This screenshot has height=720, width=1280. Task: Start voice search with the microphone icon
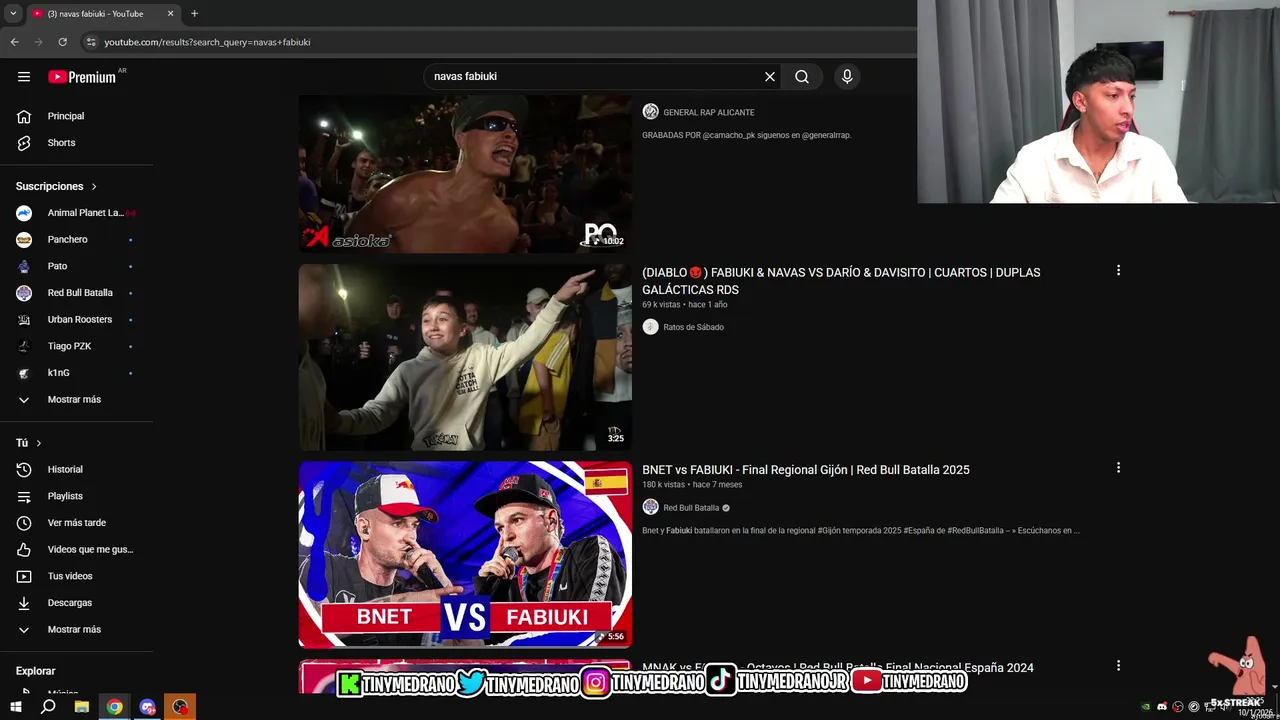click(847, 77)
